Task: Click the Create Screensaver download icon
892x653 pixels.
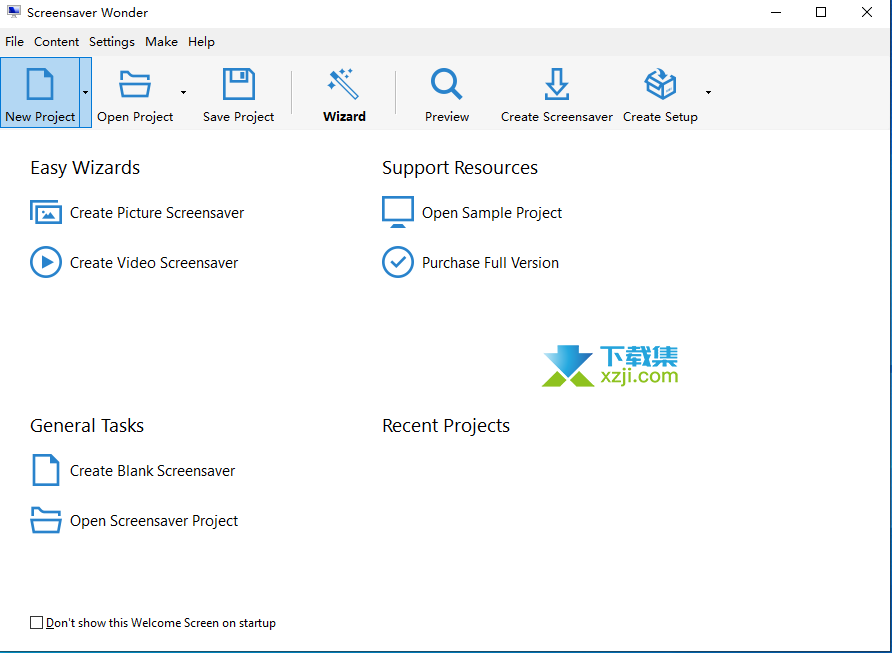Action: click(556, 84)
